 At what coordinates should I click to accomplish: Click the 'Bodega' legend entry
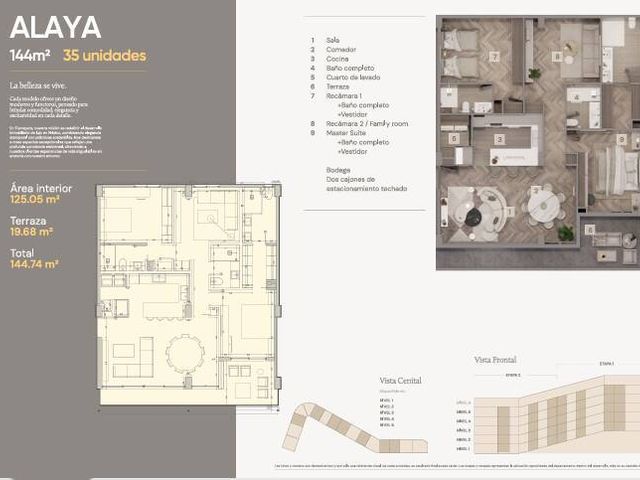point(338,170)
